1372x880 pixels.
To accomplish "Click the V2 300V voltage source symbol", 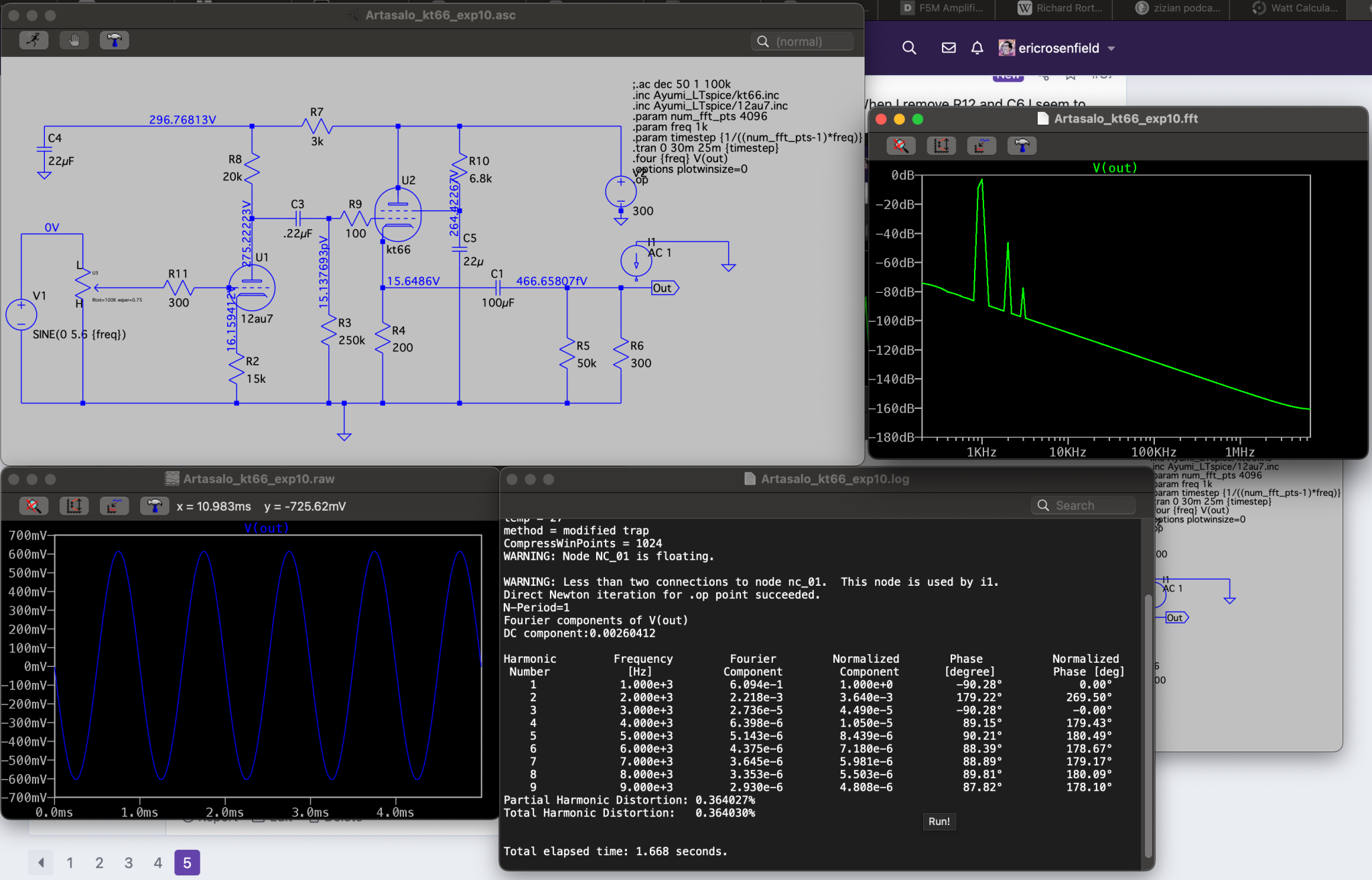I will [621, 192].
